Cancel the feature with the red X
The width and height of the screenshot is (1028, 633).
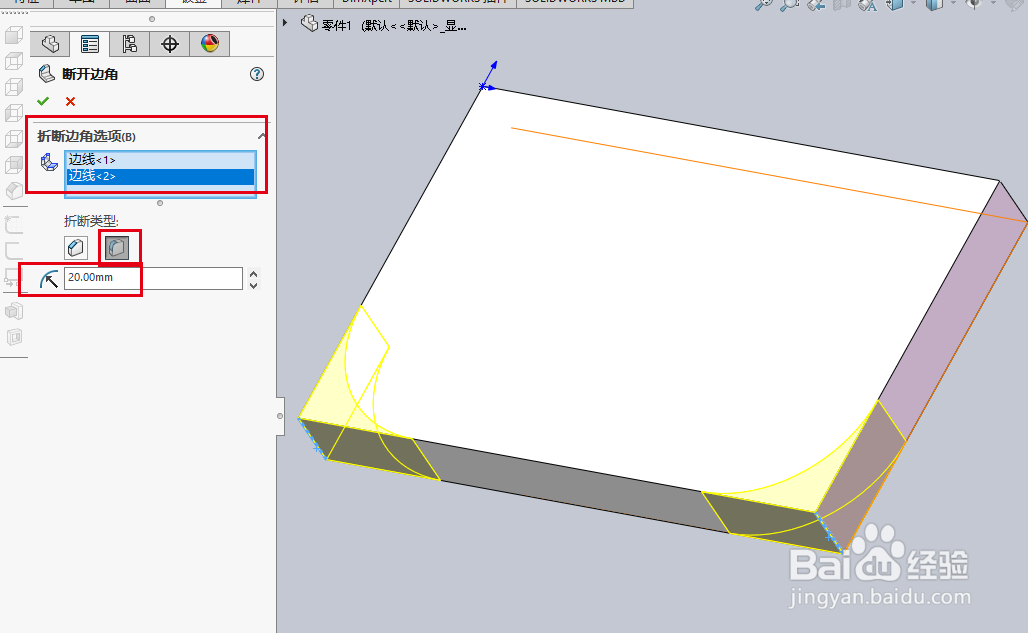[68, 100]
